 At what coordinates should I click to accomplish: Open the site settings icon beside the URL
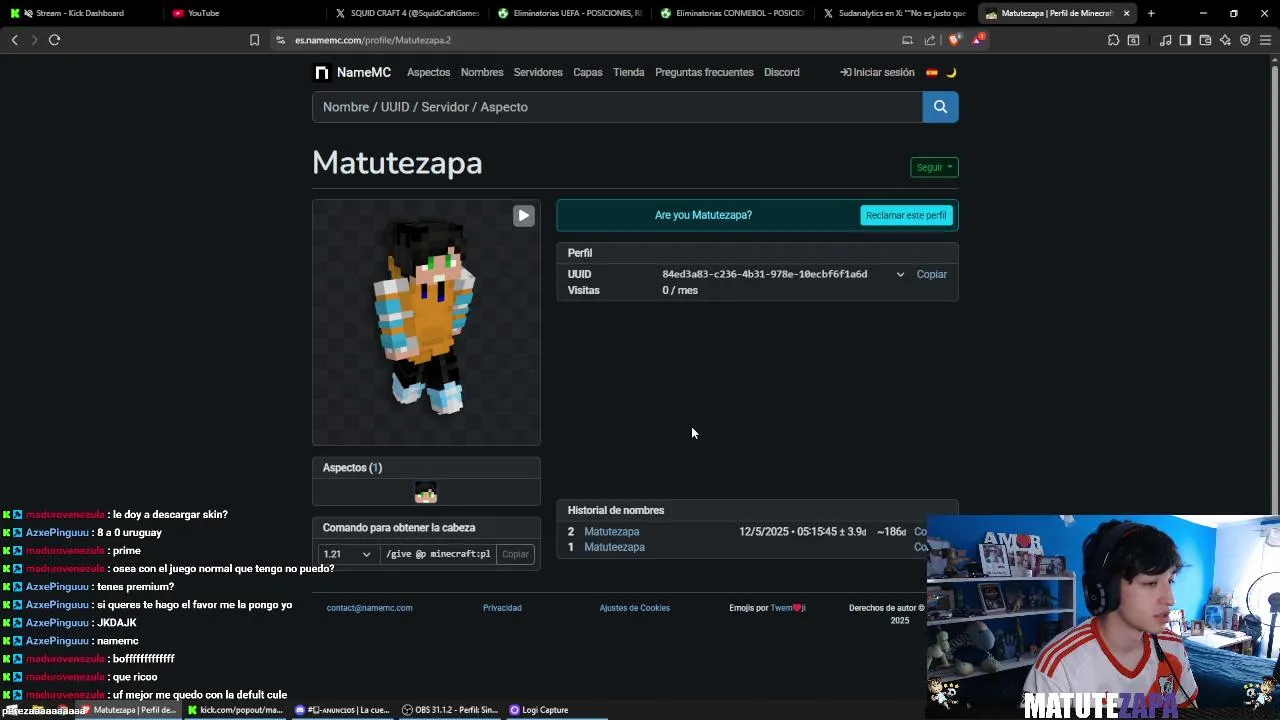point(281,40)
